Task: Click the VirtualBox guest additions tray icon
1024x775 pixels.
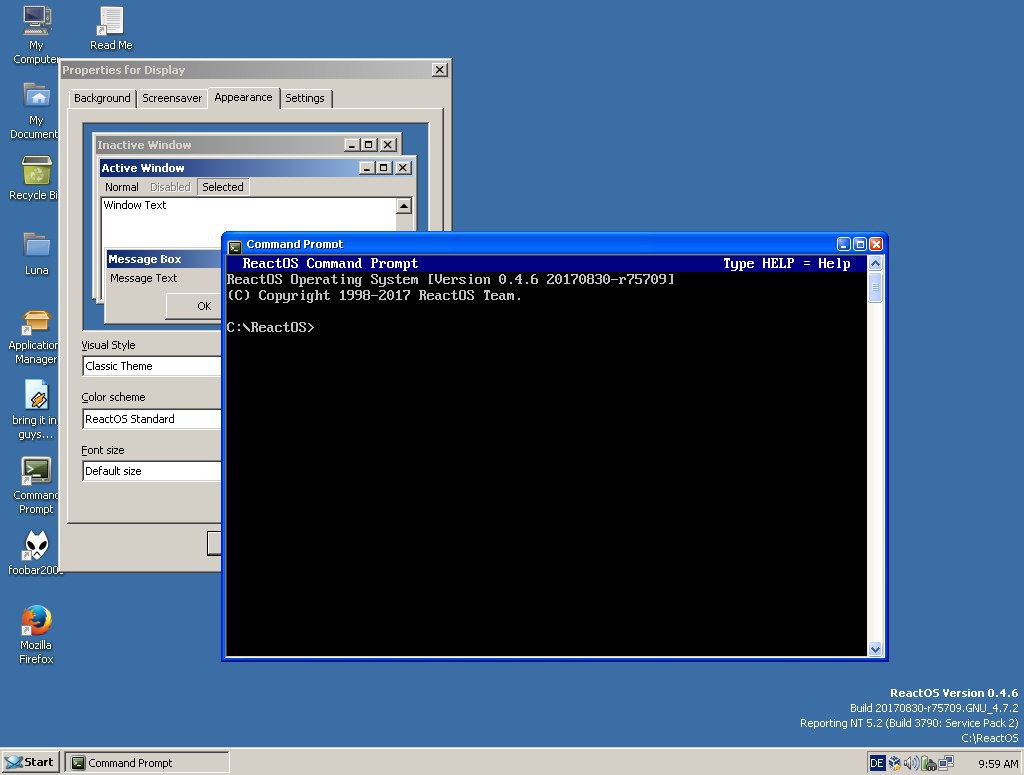Action: 894,763
